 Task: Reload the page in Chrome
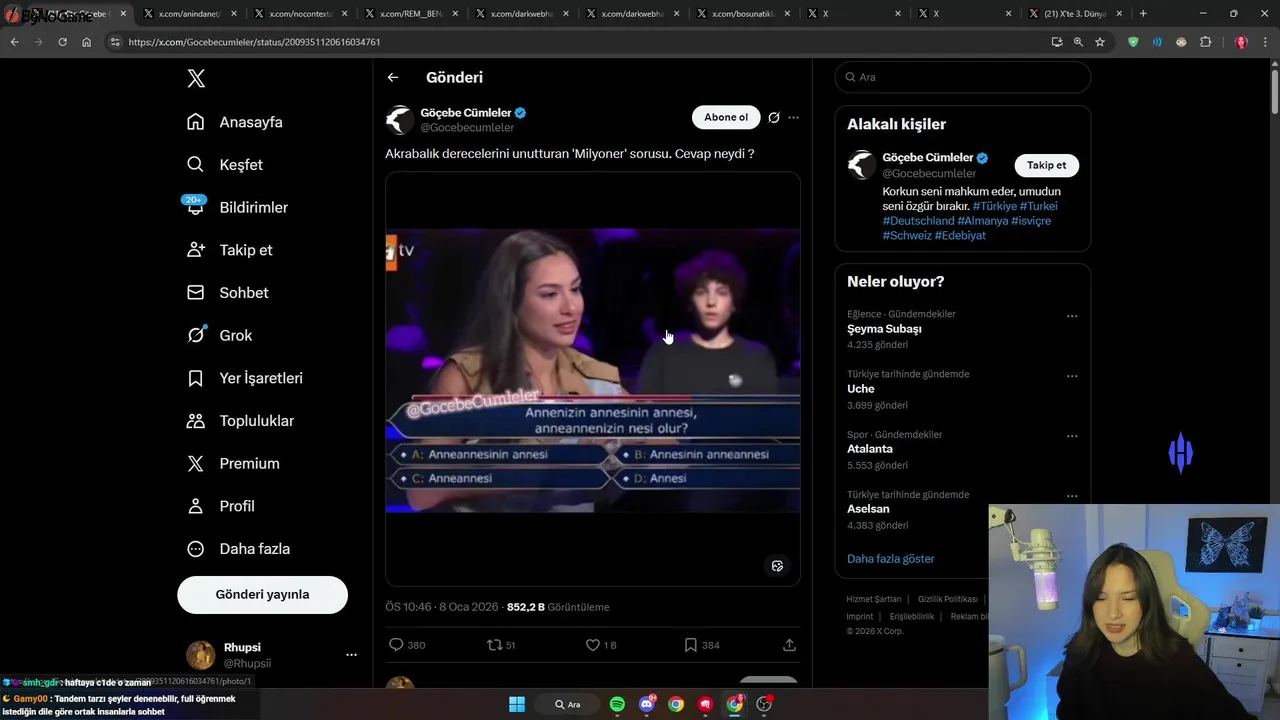coord(62,42)
